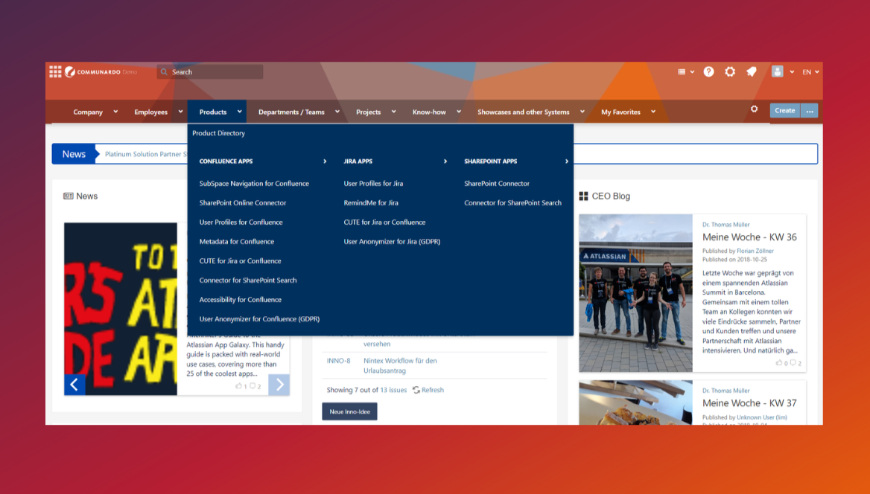Go to previous news slide arrow
Image resolution: width=870 pixels, height=494 pixels.
coord(74,384)
